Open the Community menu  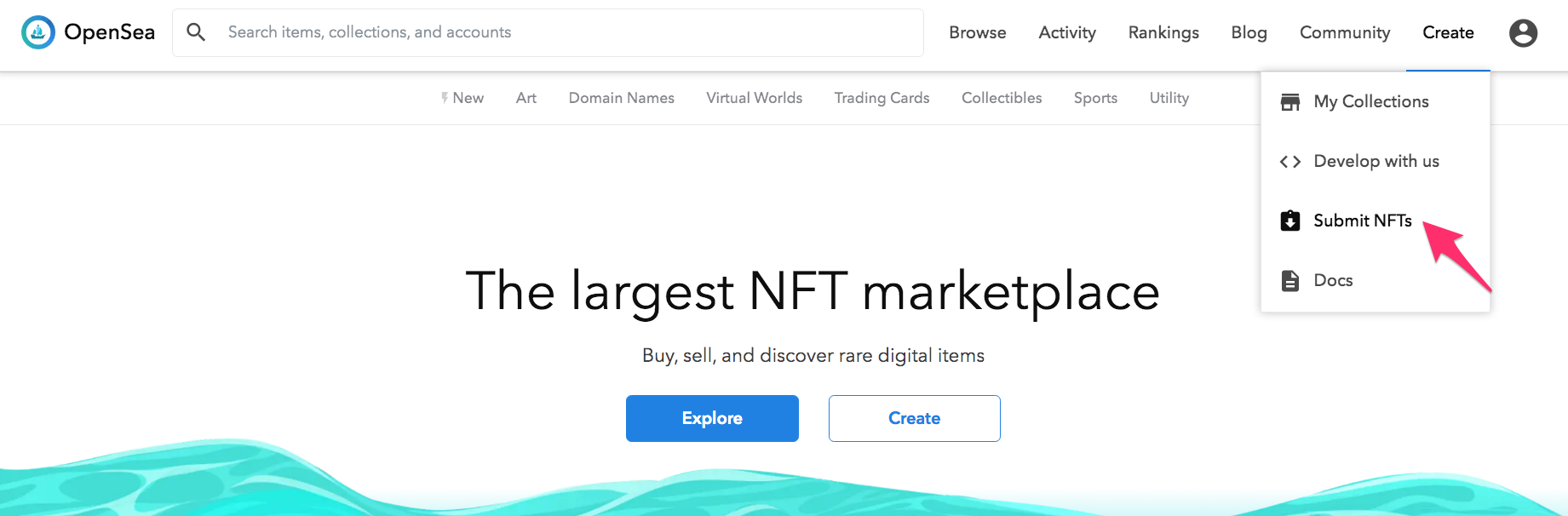(1345, 32)
